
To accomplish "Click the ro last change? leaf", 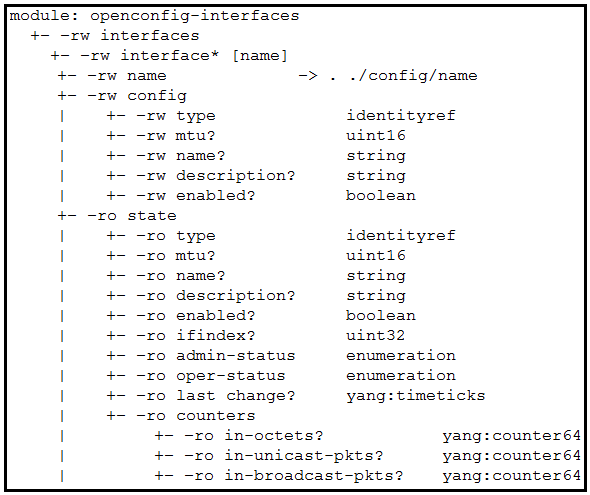I will pos(201,396).
